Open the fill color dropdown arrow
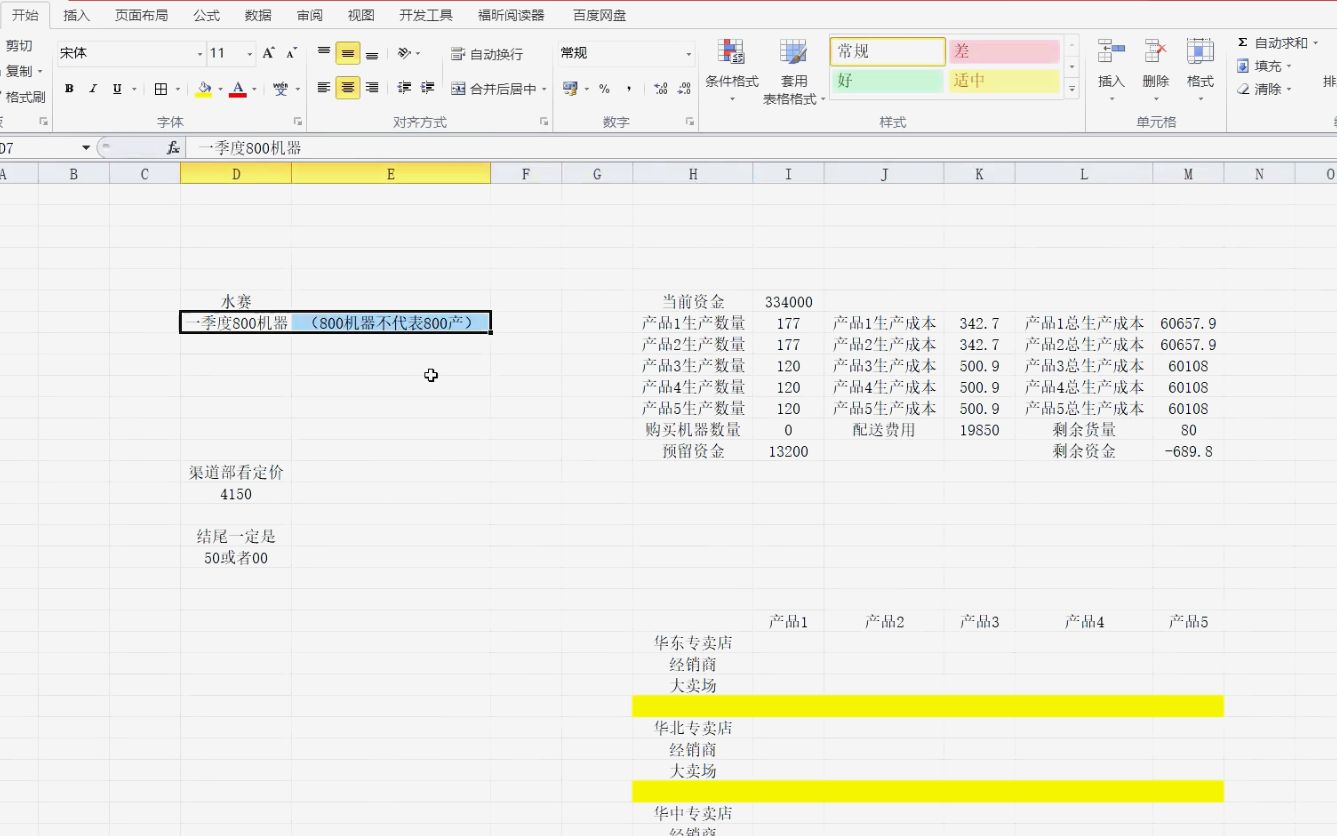The width and height of the screenshot is (1337, 836). (x=219, y=89)
